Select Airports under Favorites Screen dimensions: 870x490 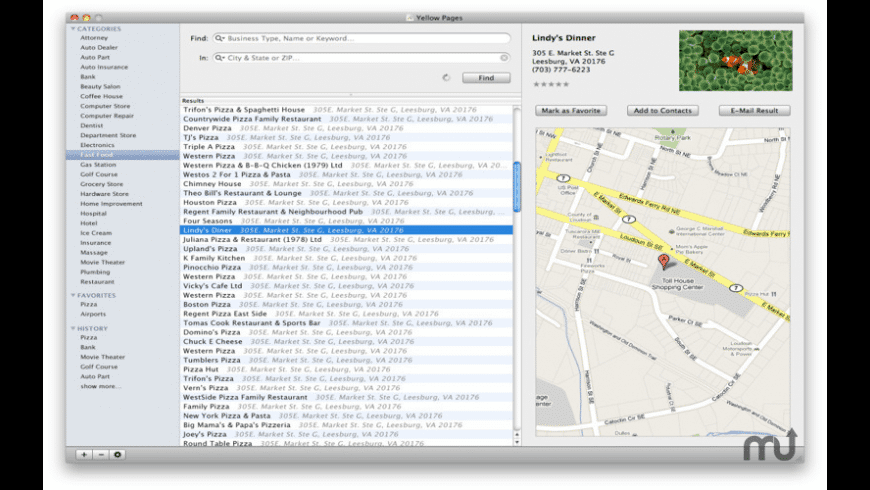pos(95,314)
